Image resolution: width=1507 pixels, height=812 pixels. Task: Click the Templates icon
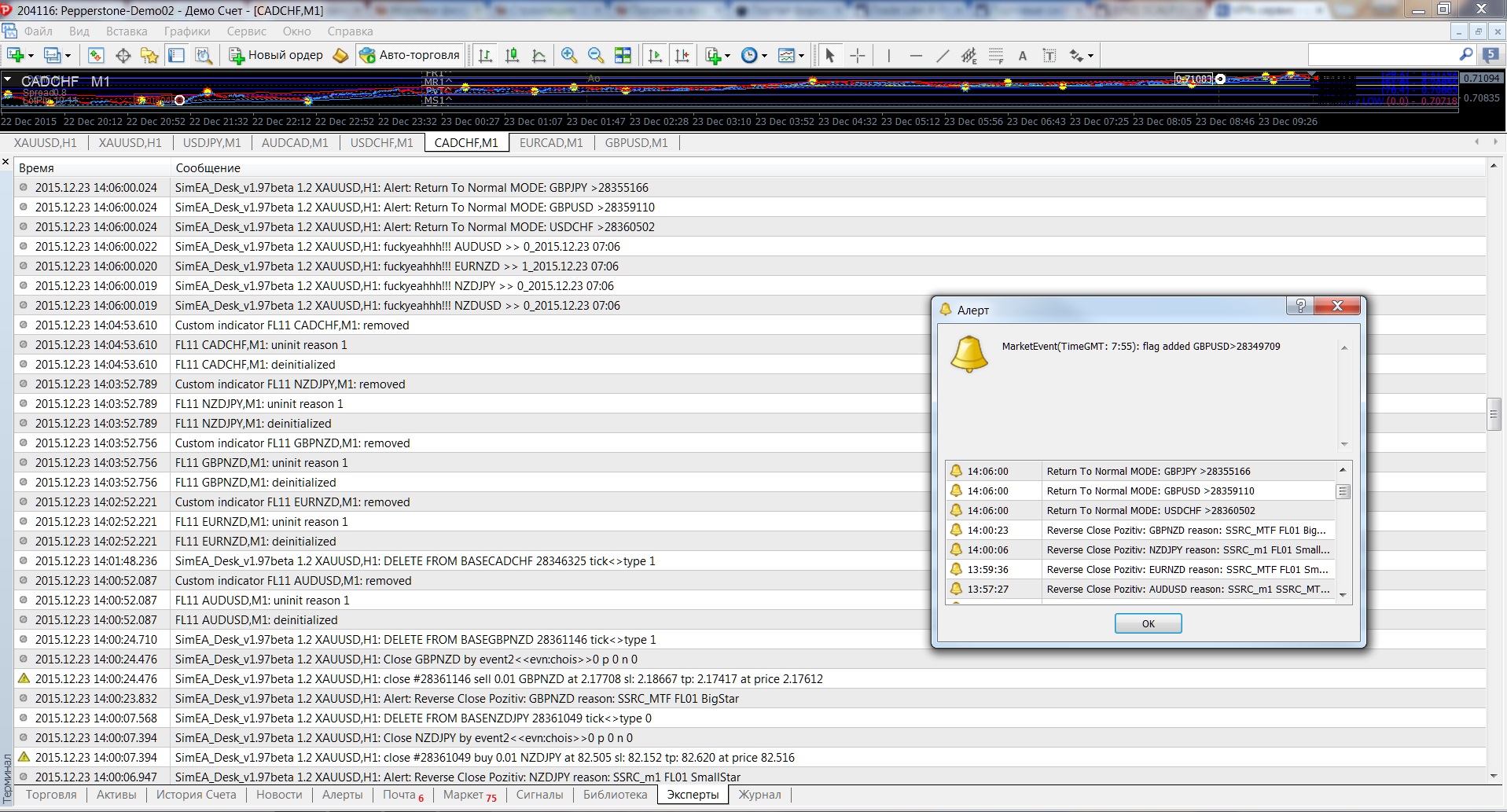coord(786,55)
